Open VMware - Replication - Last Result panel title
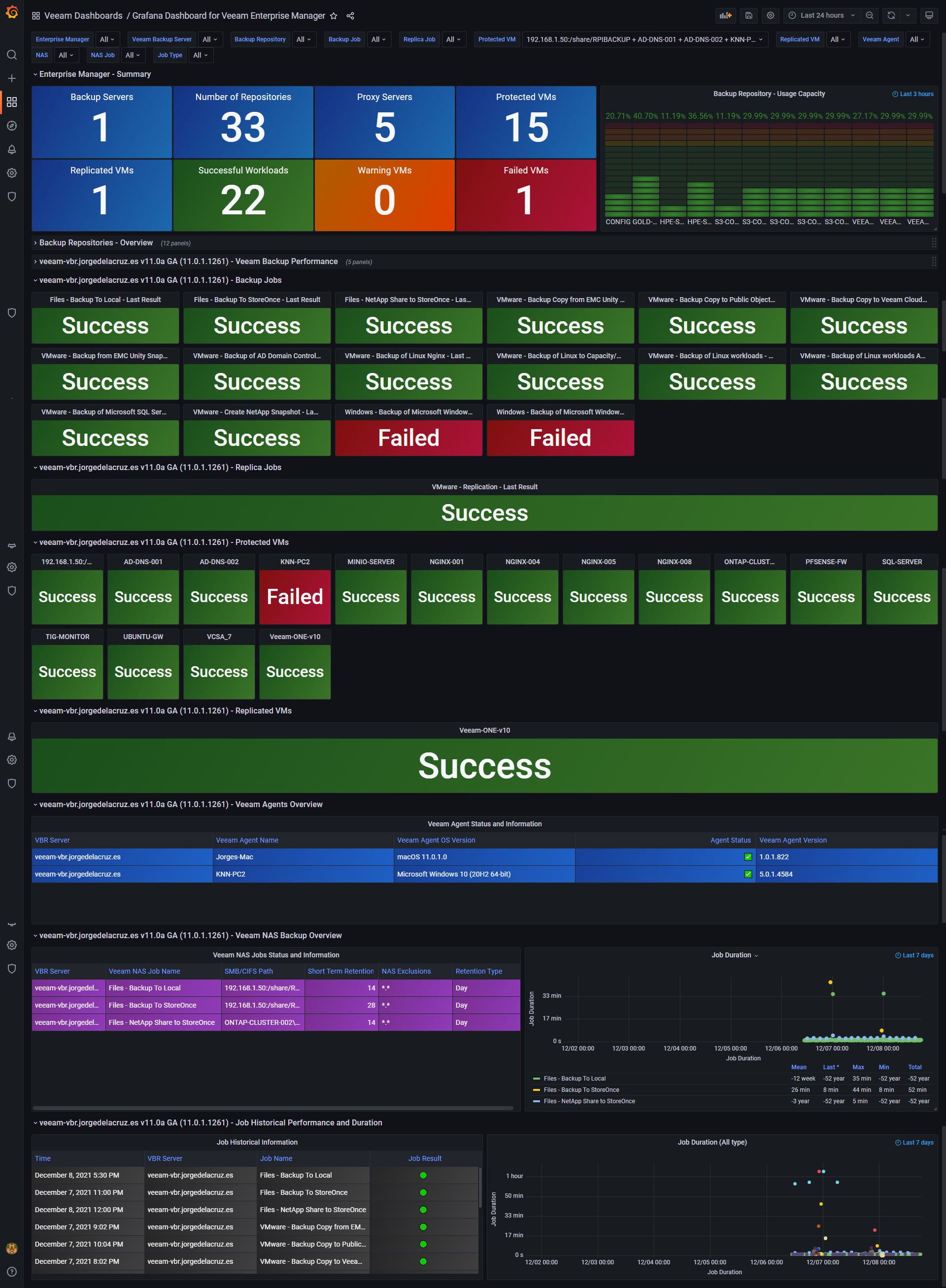Screen dimensions: 946x1288 [484, 487]
